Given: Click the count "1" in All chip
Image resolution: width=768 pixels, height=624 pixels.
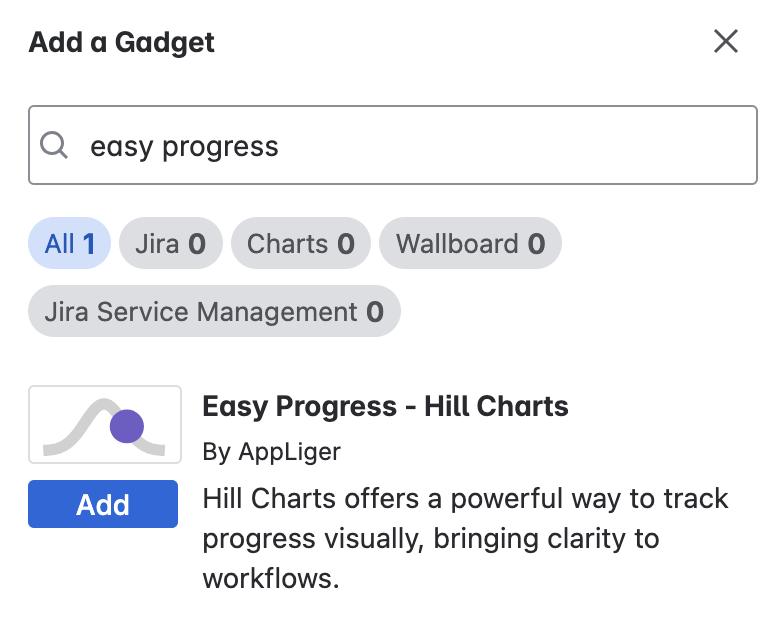Looking at the screenshot, I should pos(89,244).
